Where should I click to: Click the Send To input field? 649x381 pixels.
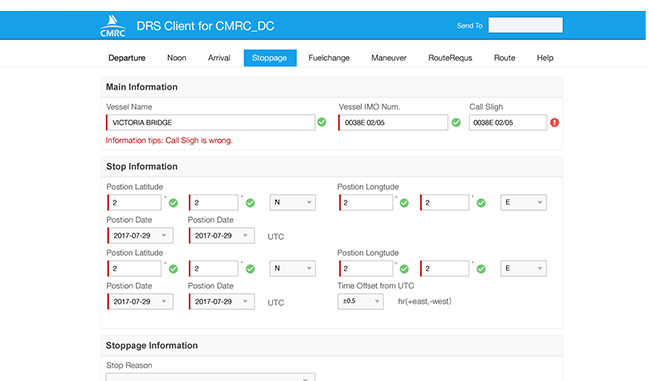(525, 25)
